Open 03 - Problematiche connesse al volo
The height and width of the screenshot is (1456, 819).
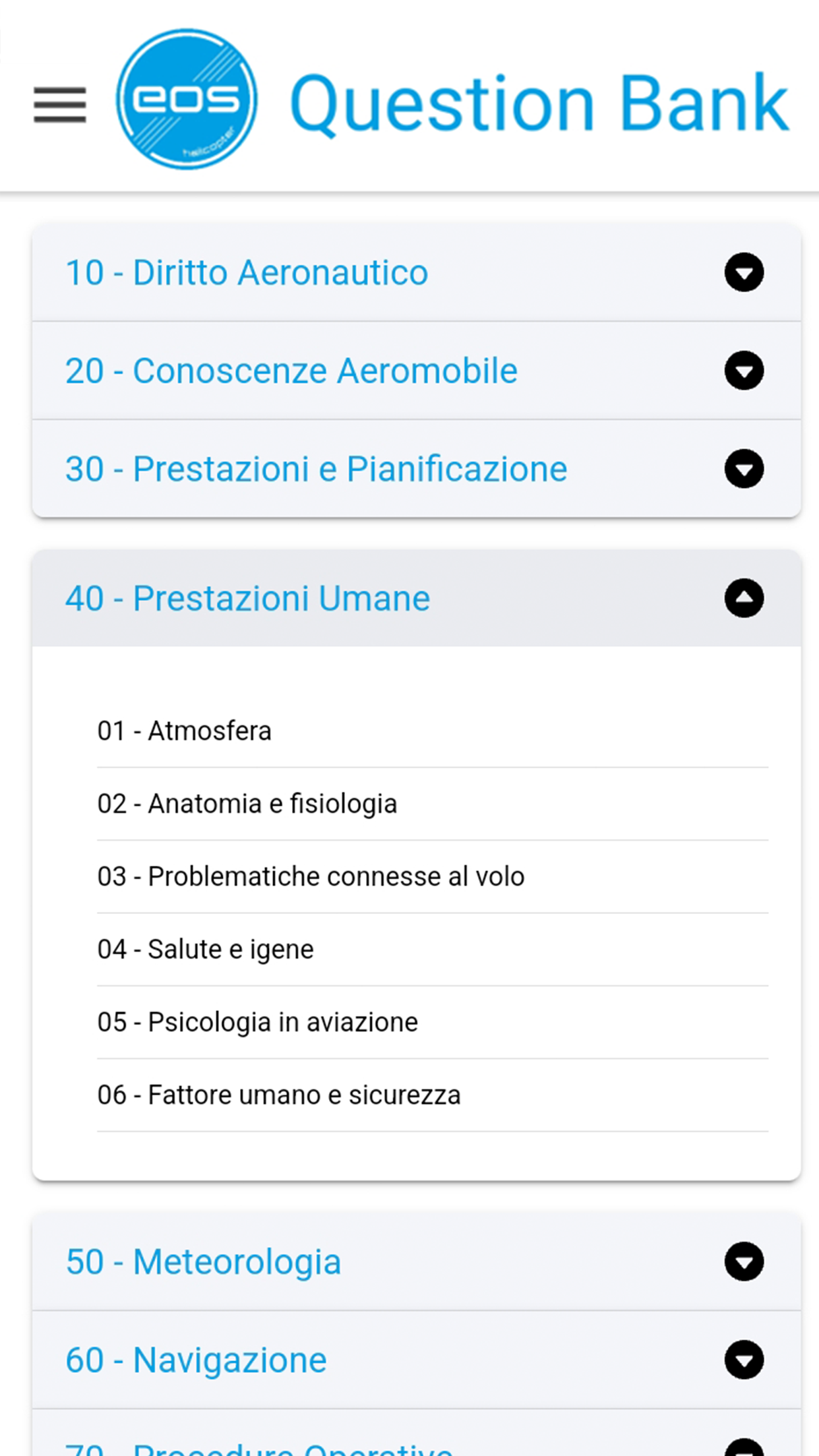(x=433, y=877)
